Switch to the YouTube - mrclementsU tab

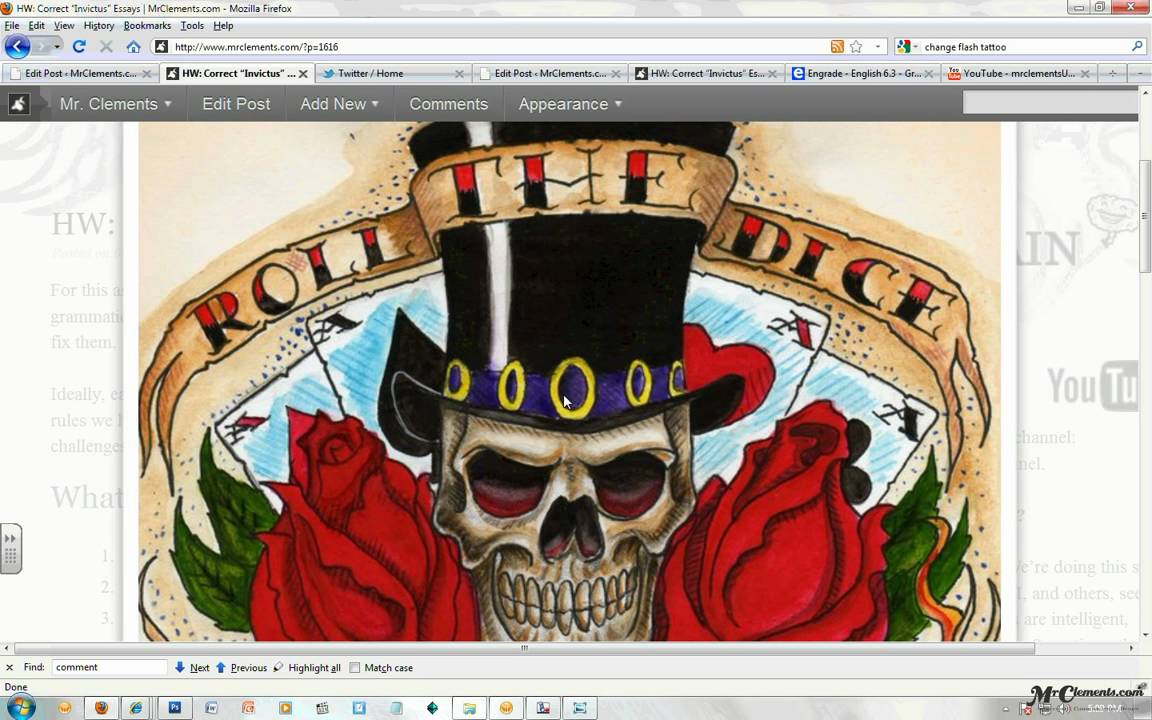click(1019, 73)
